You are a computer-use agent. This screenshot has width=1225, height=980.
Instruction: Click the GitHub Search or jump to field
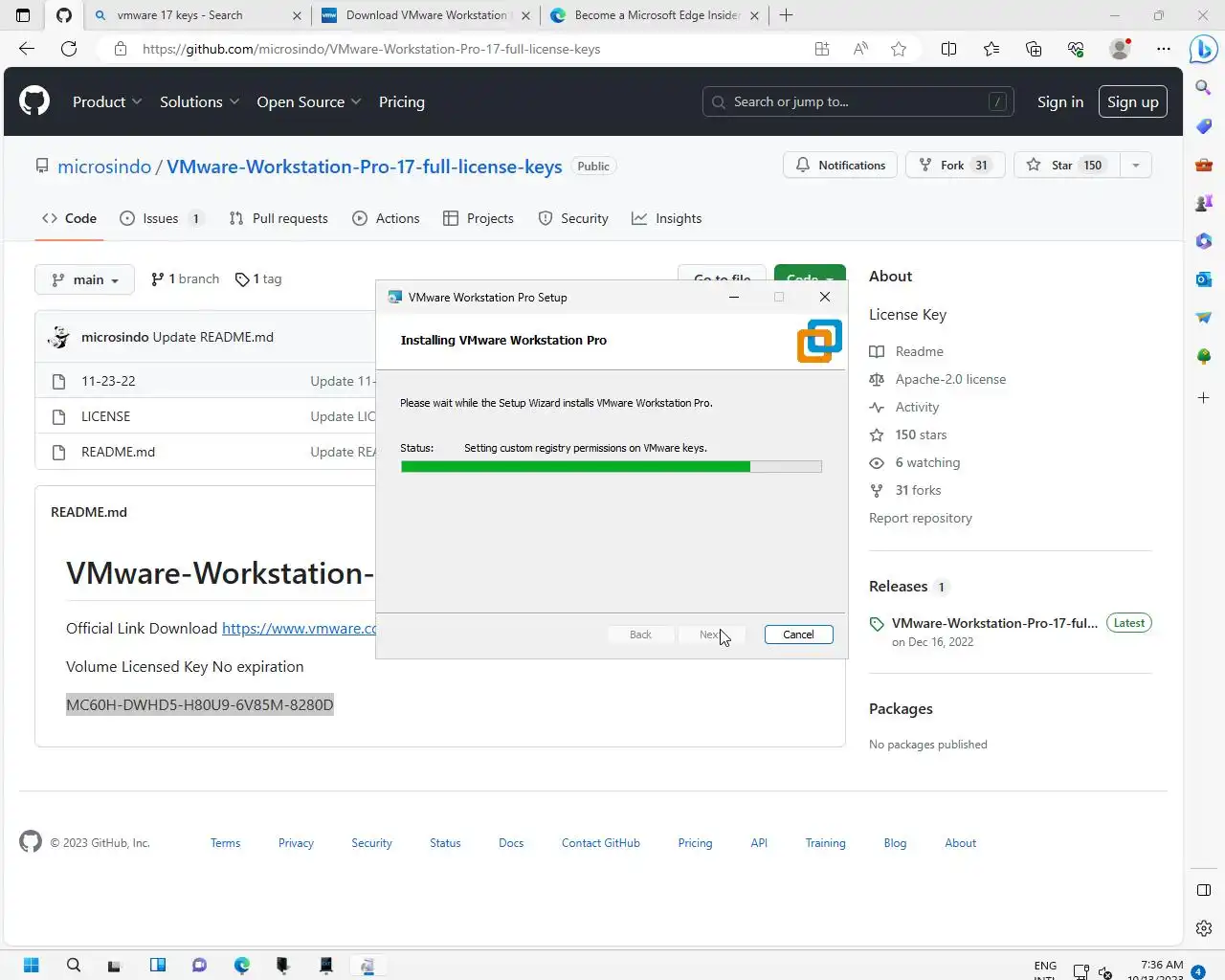tap(858, 101)
